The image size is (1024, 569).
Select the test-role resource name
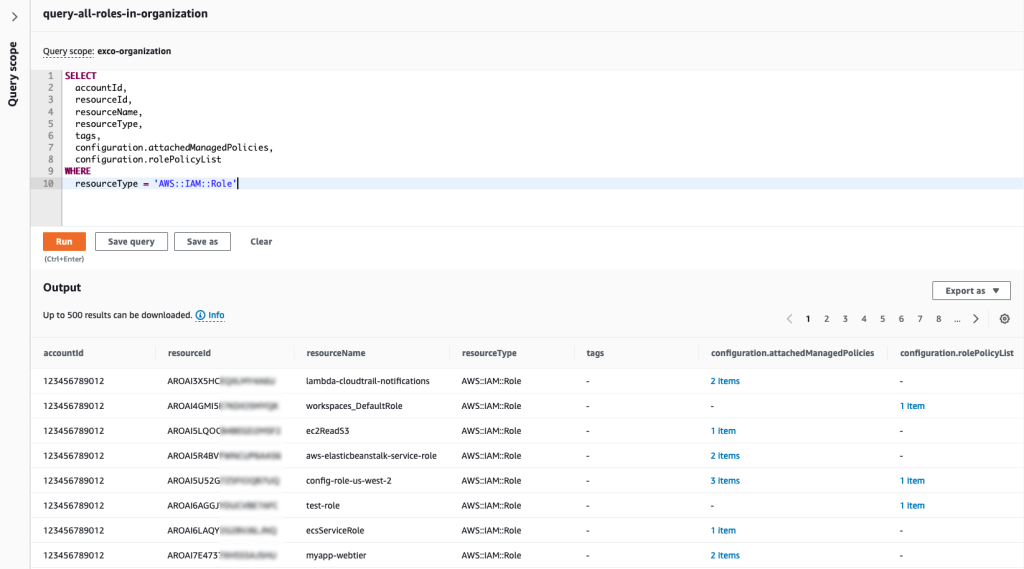tap(323, 505)
